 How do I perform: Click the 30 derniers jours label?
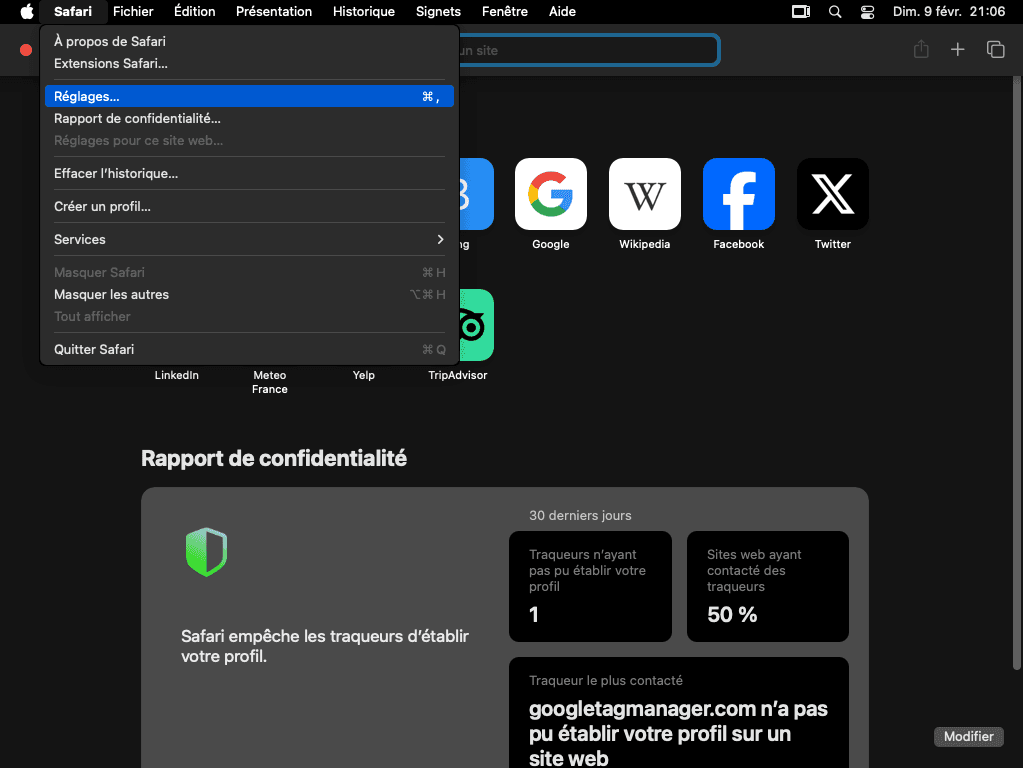click(580, 515)
